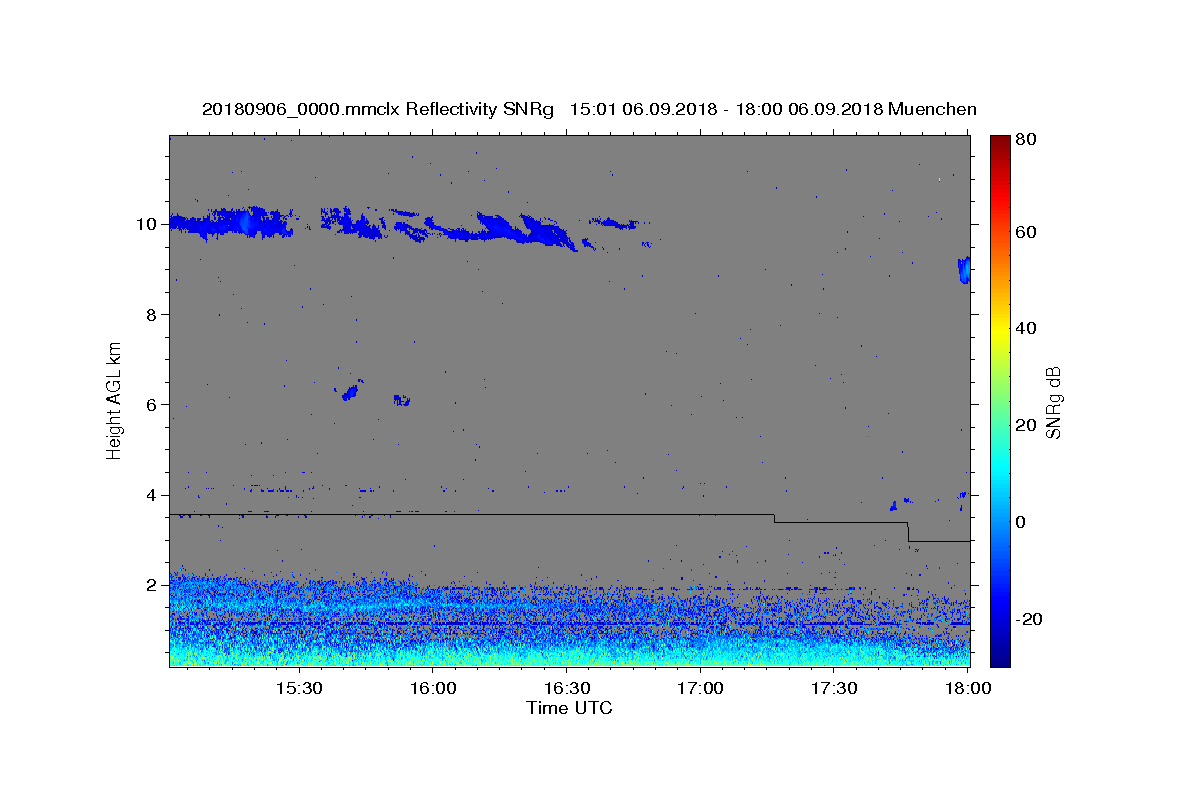Click the 6 km height tick label
The width and height of the screenshot is (1200, 800).
coord(152,404)
